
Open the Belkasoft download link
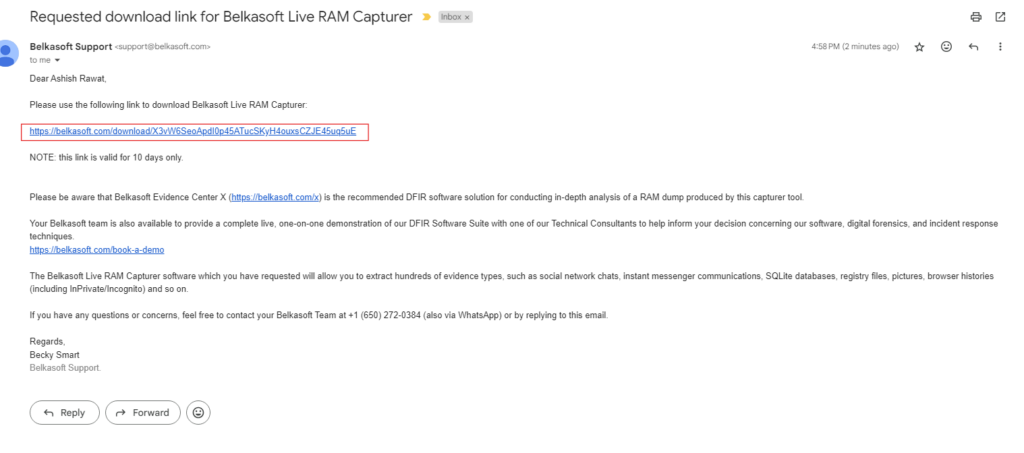[193, 131]
